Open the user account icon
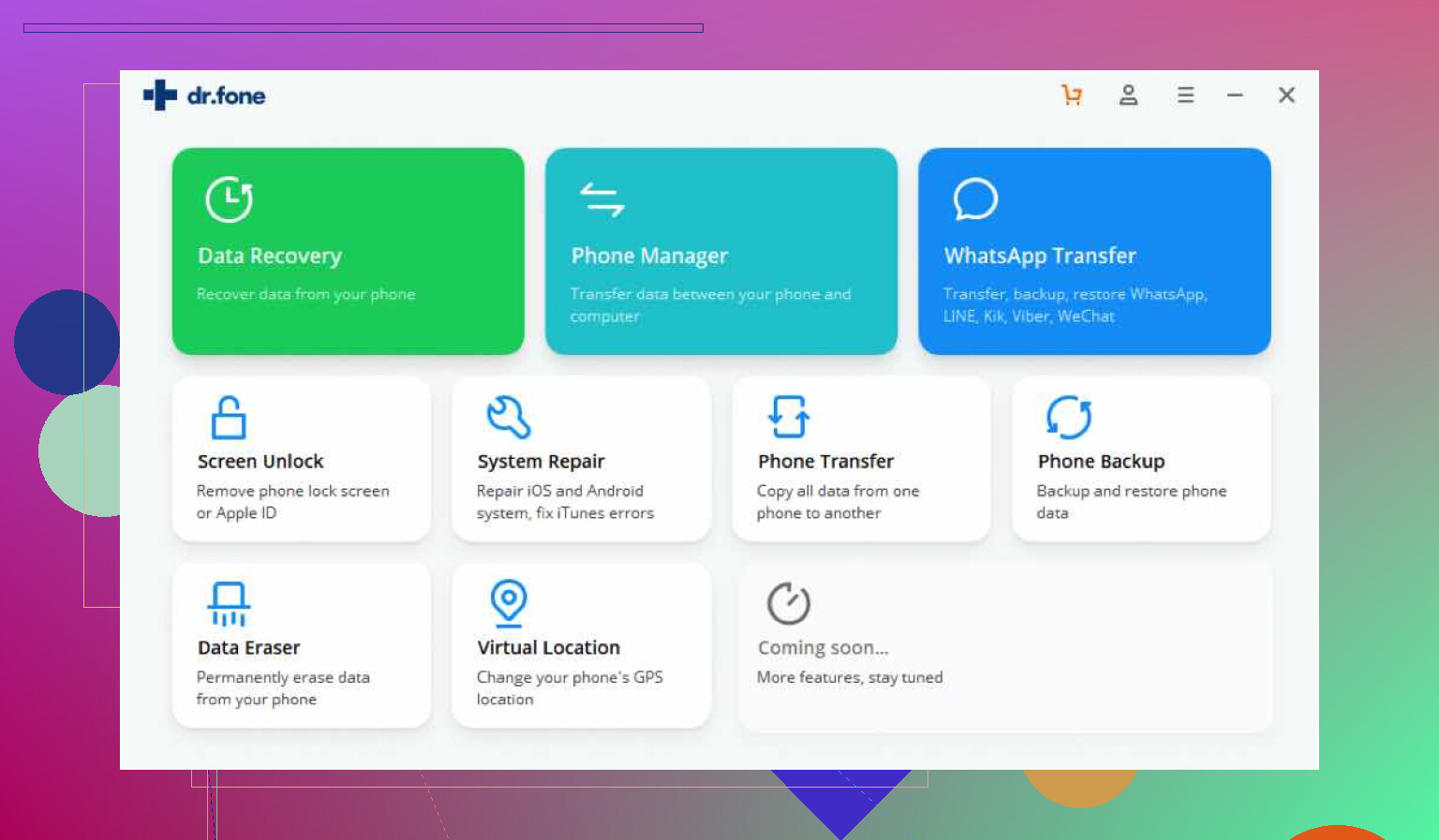Image resolution: width=1439 pixels, height=840 pixels. click(1129, 95)
